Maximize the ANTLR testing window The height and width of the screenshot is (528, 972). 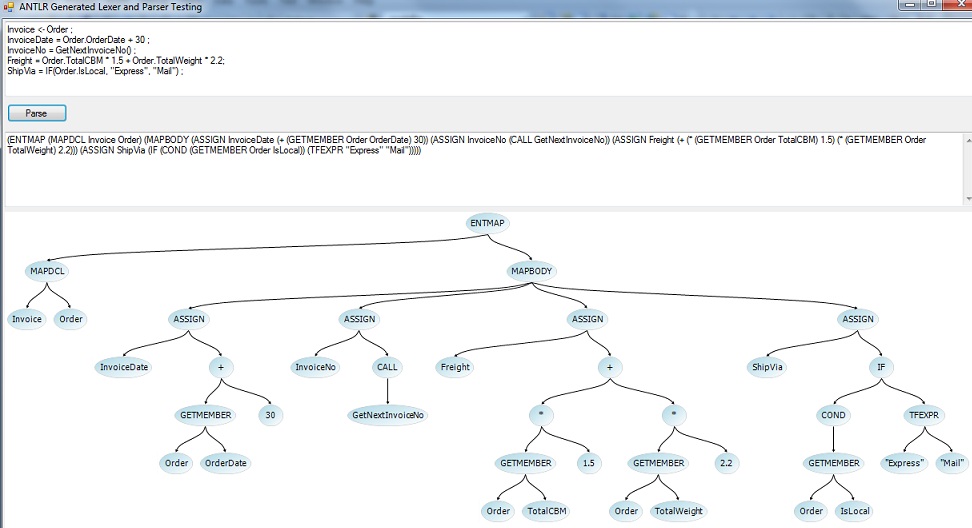[x=932, y=4]
